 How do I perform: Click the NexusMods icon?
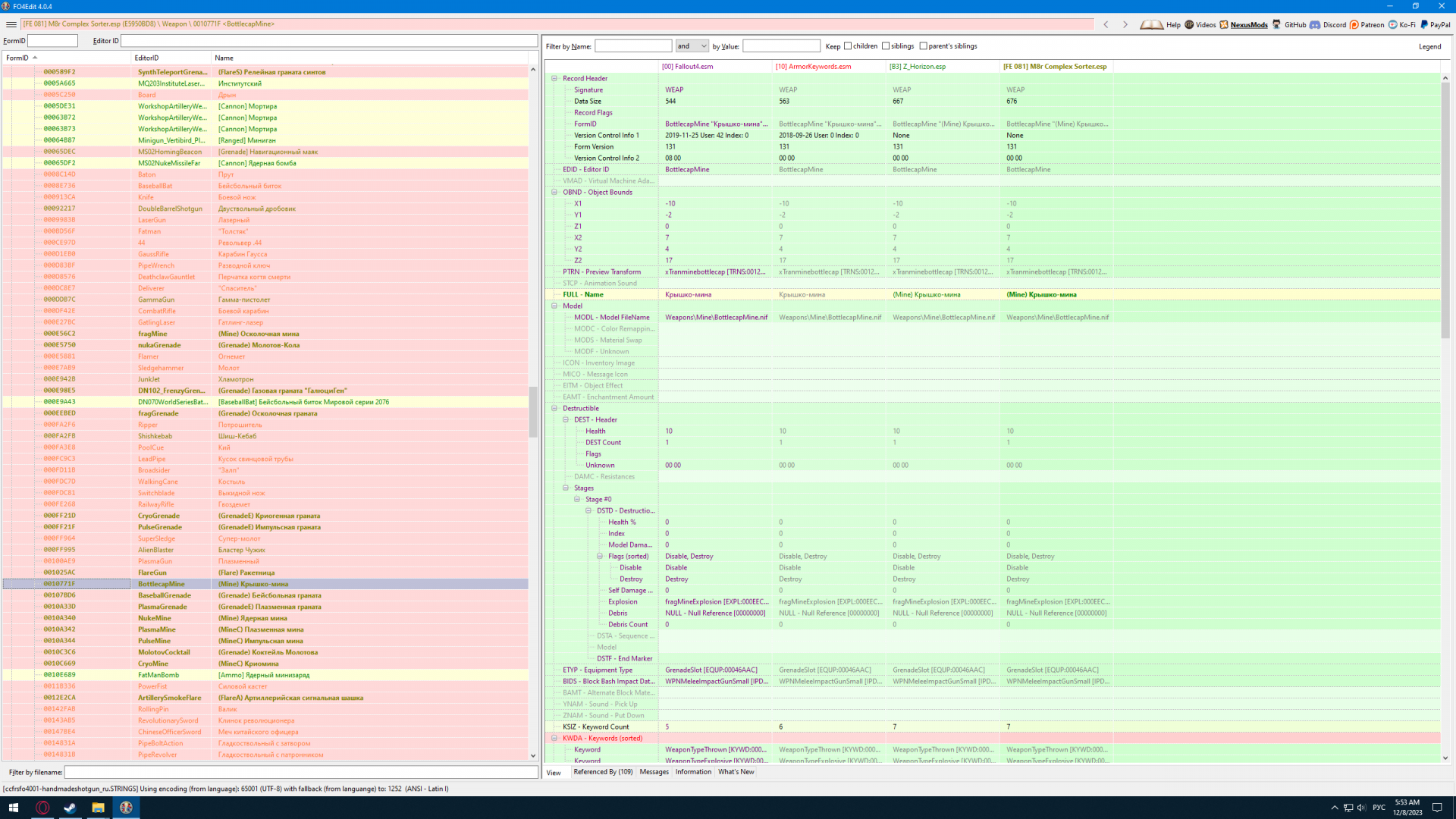click(1224, 24)
